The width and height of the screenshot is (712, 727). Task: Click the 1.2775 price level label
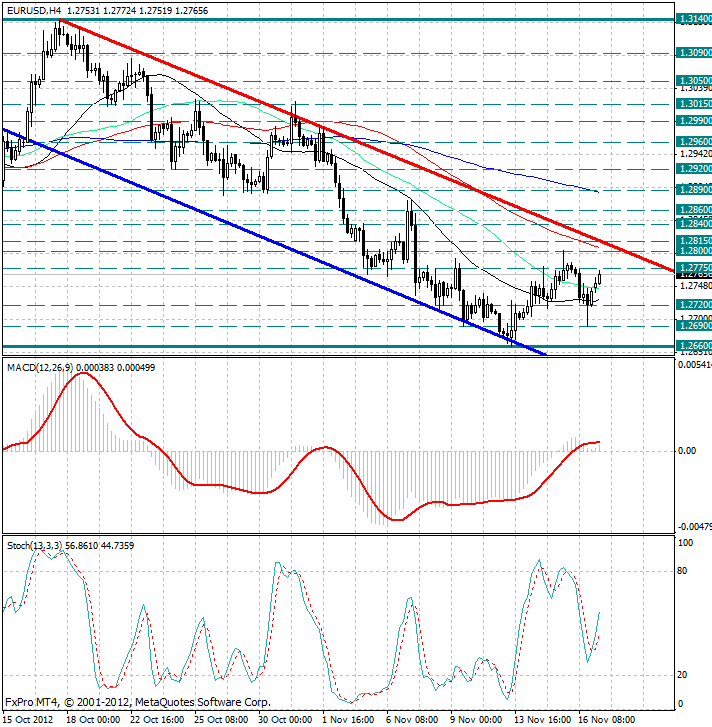694,268
